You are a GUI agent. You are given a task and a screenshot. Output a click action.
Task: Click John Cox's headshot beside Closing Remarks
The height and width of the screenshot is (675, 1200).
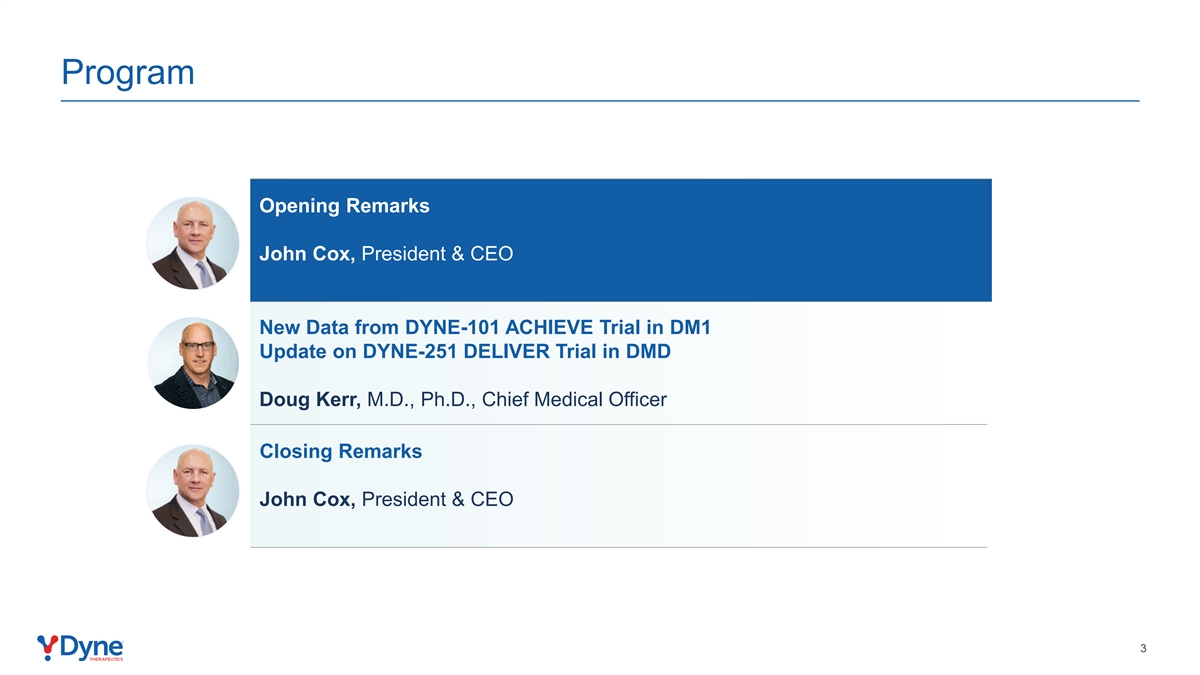(x=192, y=491)
